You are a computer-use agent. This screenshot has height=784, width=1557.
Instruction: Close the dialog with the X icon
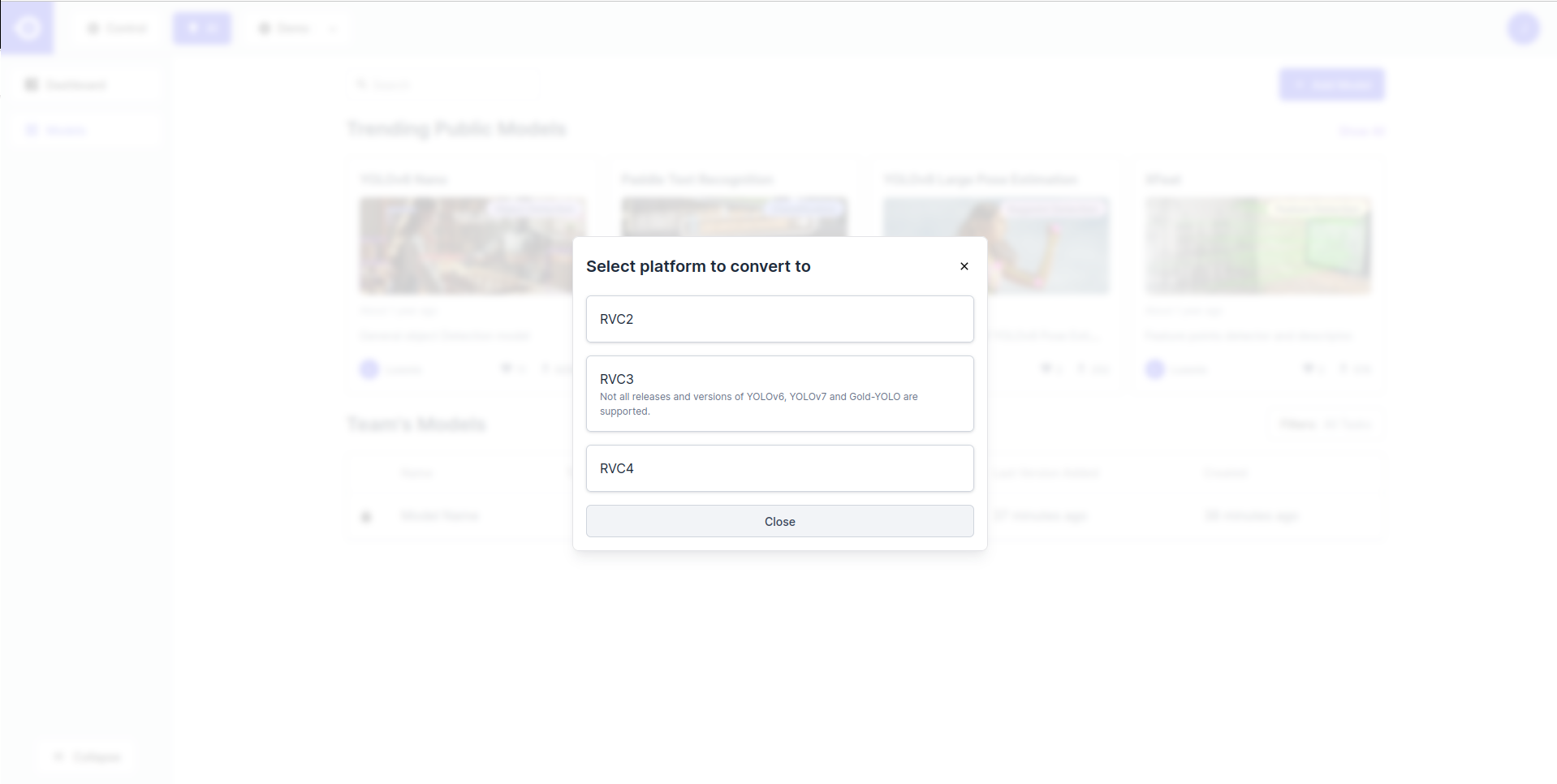(964, 266)
